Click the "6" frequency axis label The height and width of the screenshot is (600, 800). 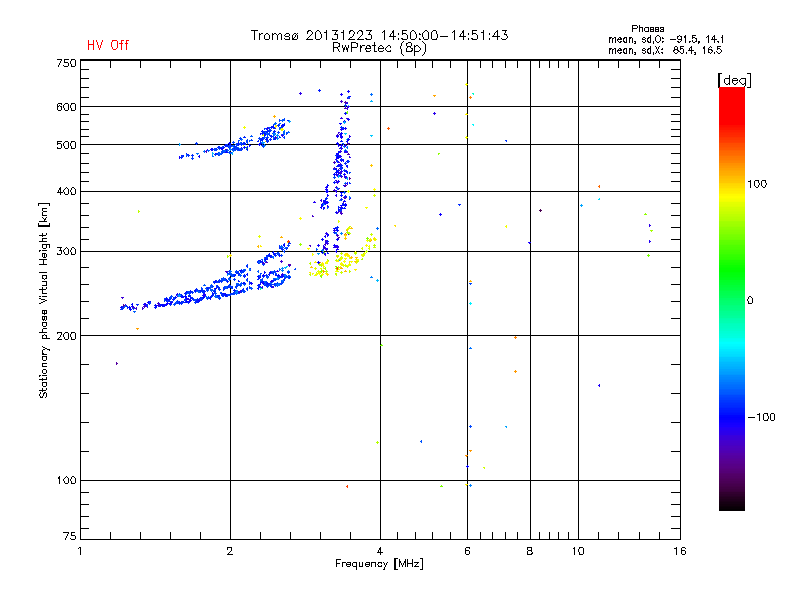467,551
